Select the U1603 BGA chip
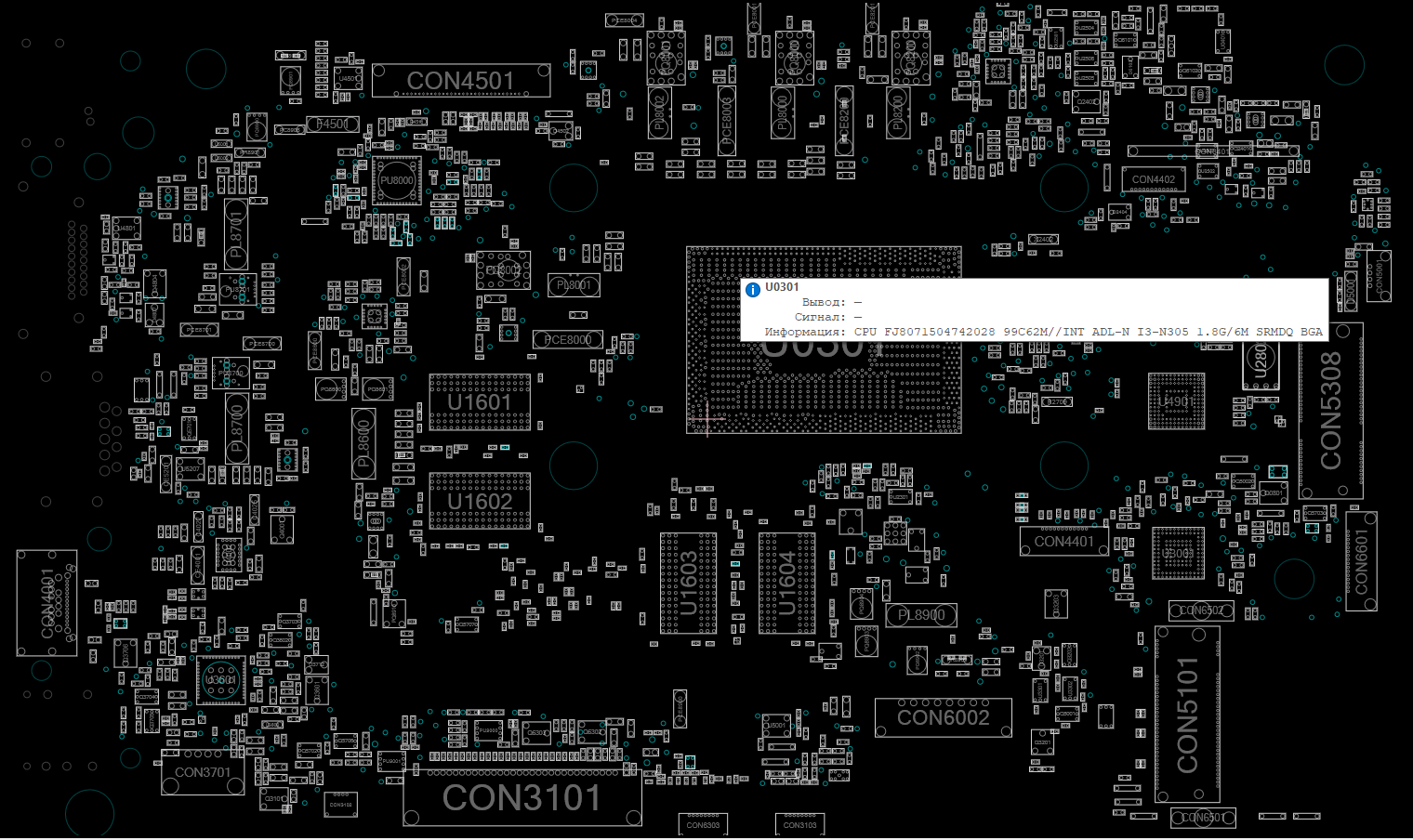 pos(688,584)
